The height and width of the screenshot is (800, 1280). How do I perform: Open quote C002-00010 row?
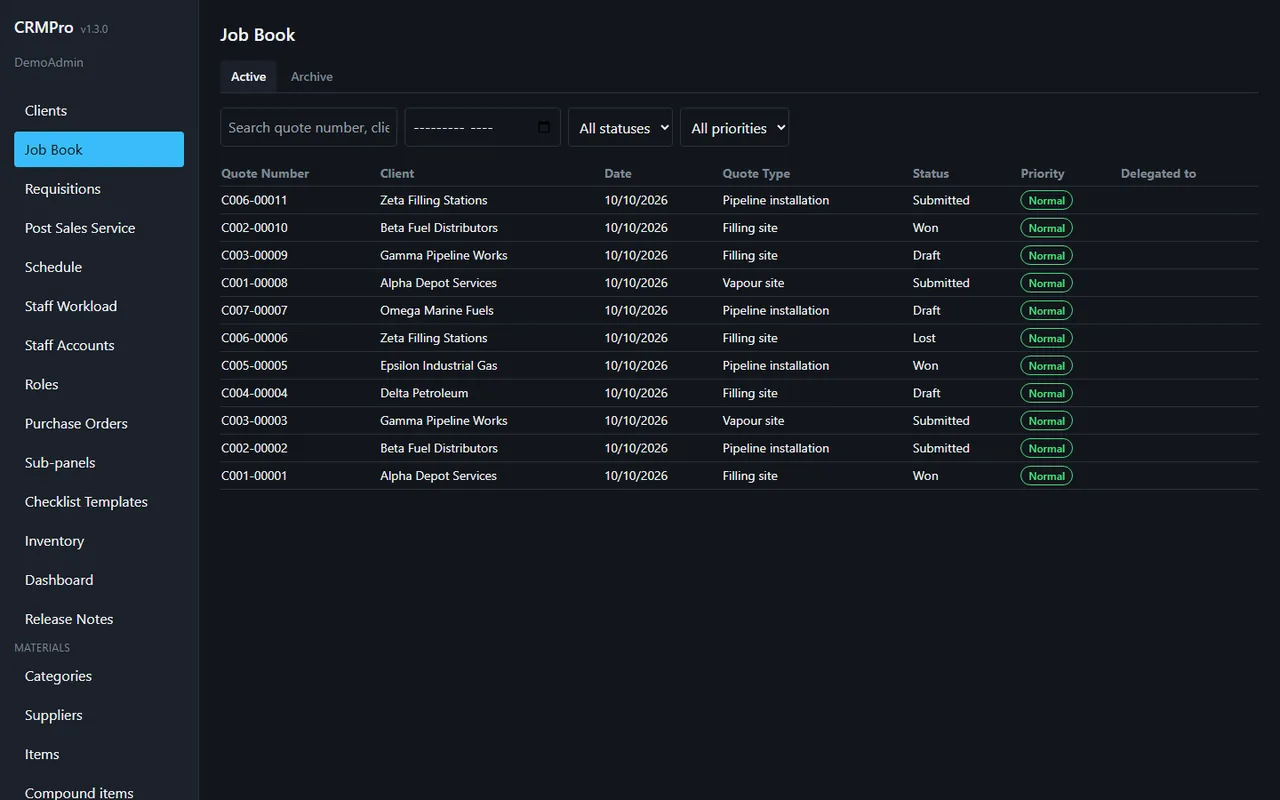(740, 228)
